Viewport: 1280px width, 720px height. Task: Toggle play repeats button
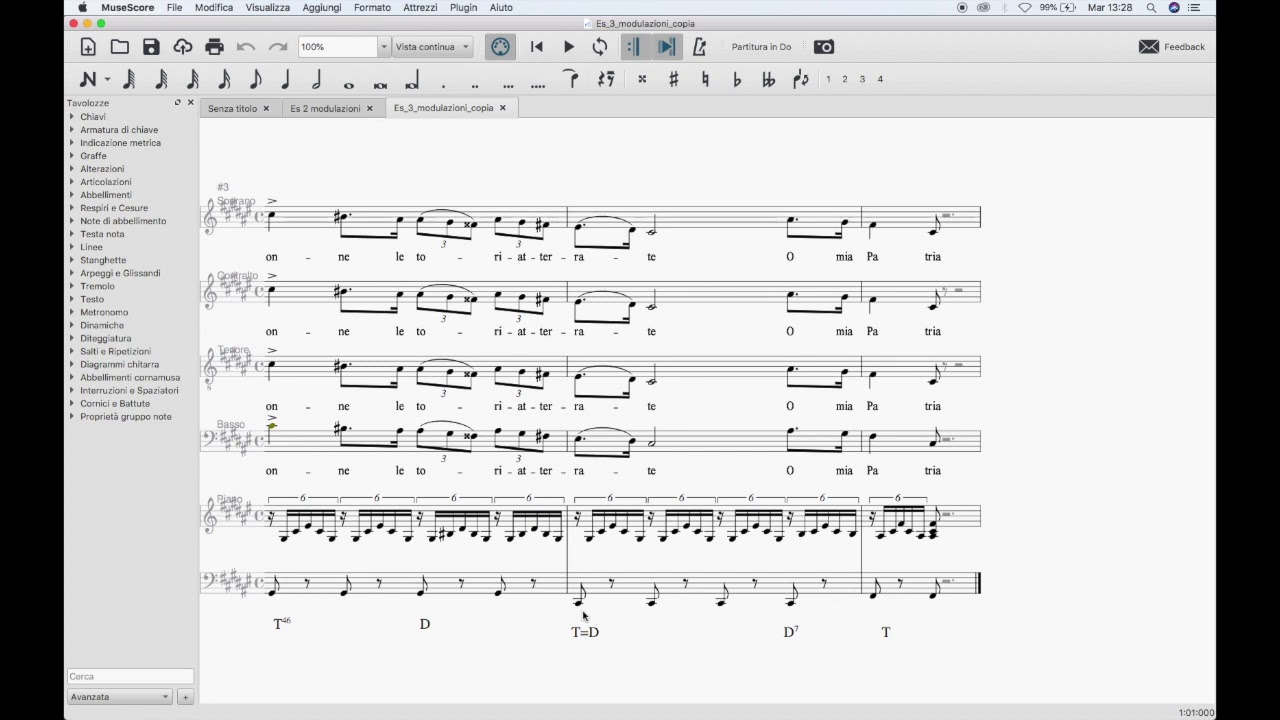pyautogui.click(x=634, y=47)
